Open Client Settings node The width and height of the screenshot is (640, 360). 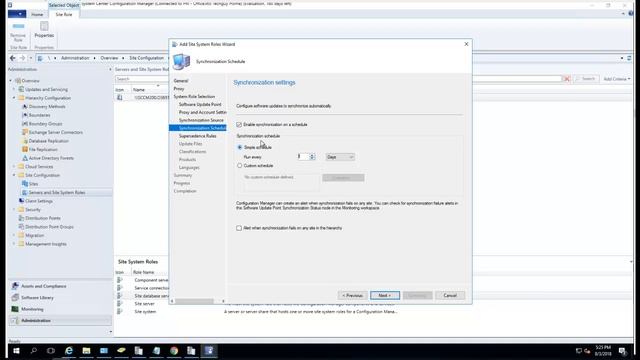[x=39, y=201]
